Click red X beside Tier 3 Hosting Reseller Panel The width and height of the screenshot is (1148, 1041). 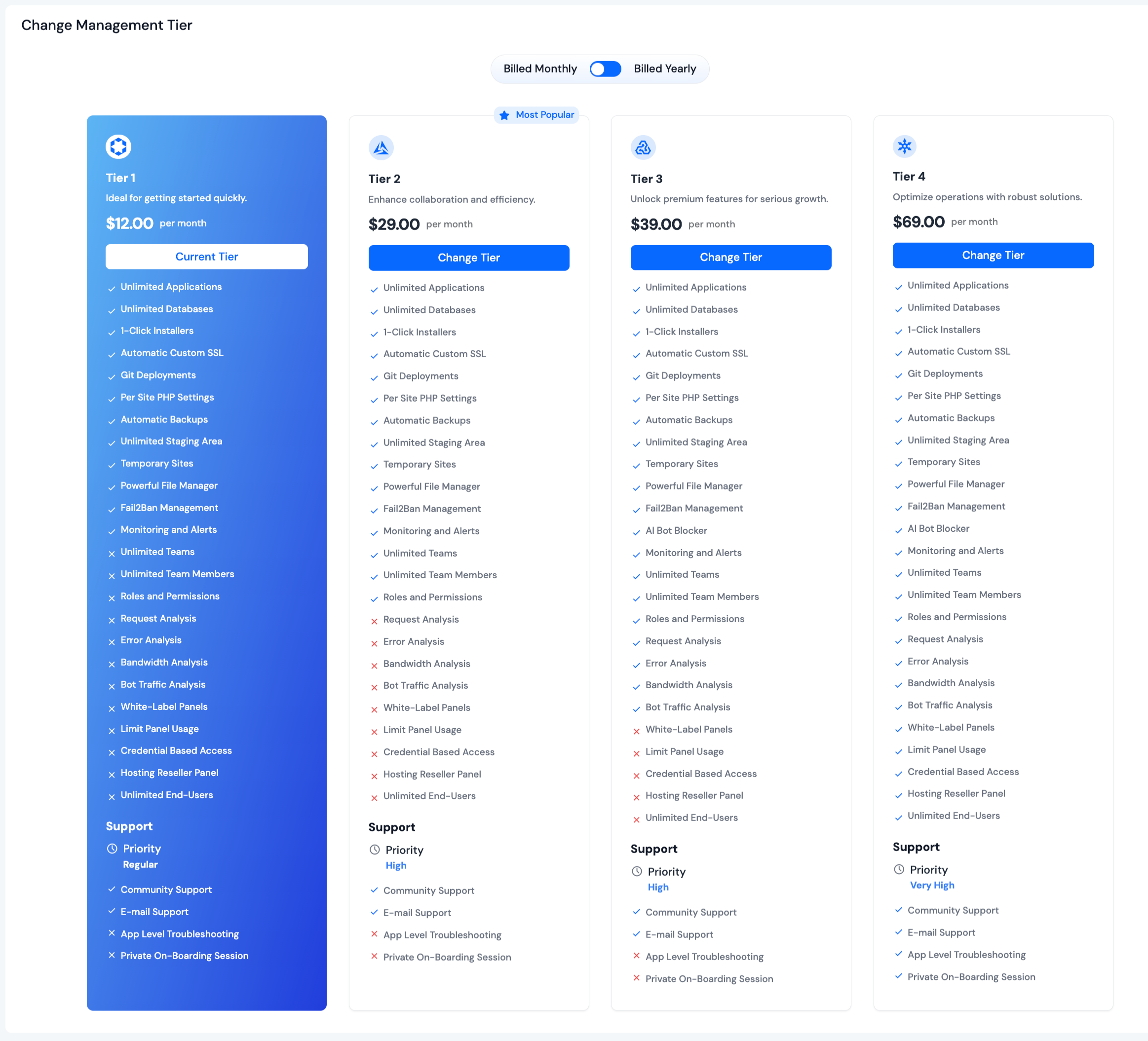636,797
